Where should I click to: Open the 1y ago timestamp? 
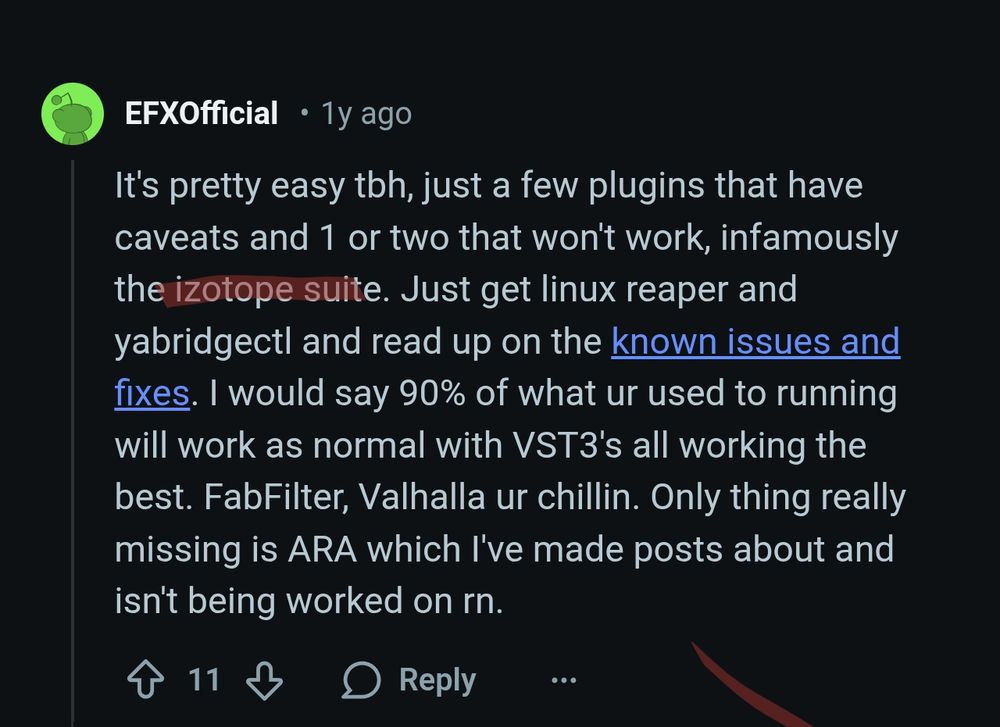[364, 113]
